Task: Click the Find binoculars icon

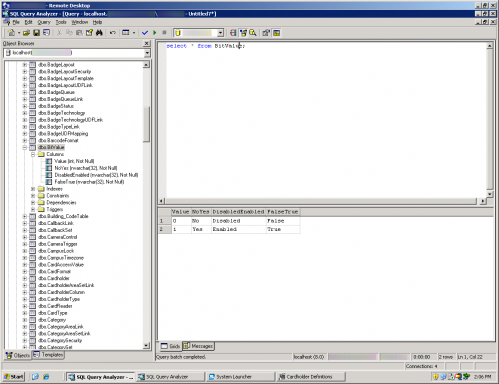Action: (x=99, y=33)
